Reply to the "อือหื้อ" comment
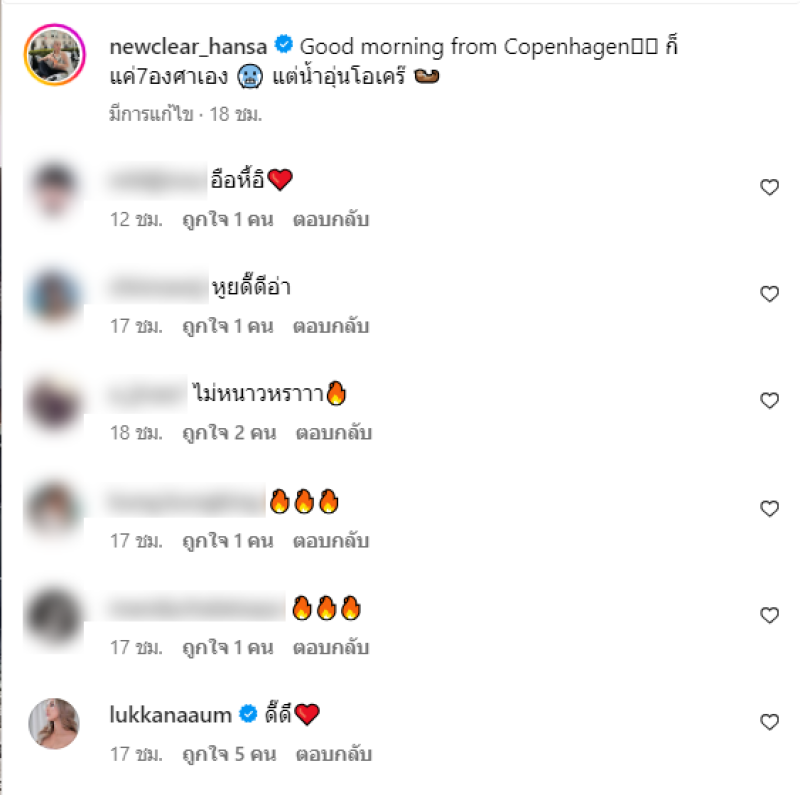Viewport: 800px width, 795px height. (x=331, y=219)
